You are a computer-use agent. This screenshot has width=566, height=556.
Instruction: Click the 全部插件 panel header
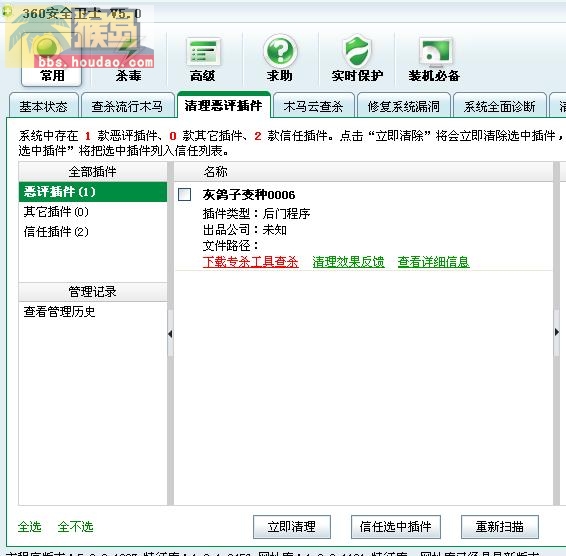[93, 171]
